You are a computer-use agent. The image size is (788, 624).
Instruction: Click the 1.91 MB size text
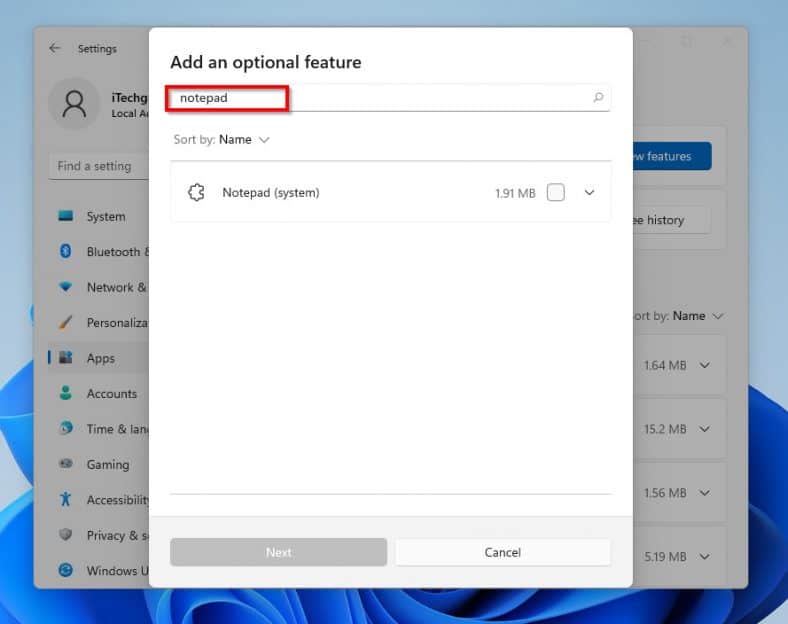(x=515, y=193)
